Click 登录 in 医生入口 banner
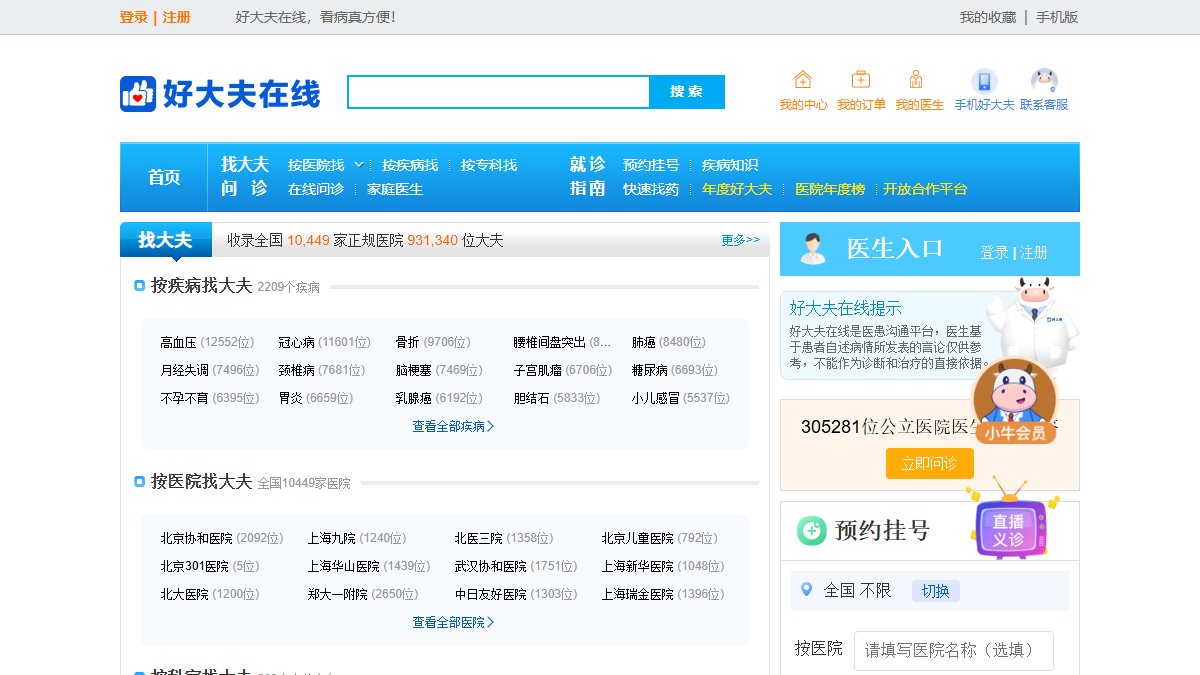The image size is (1200, 675). pos(994,253)
